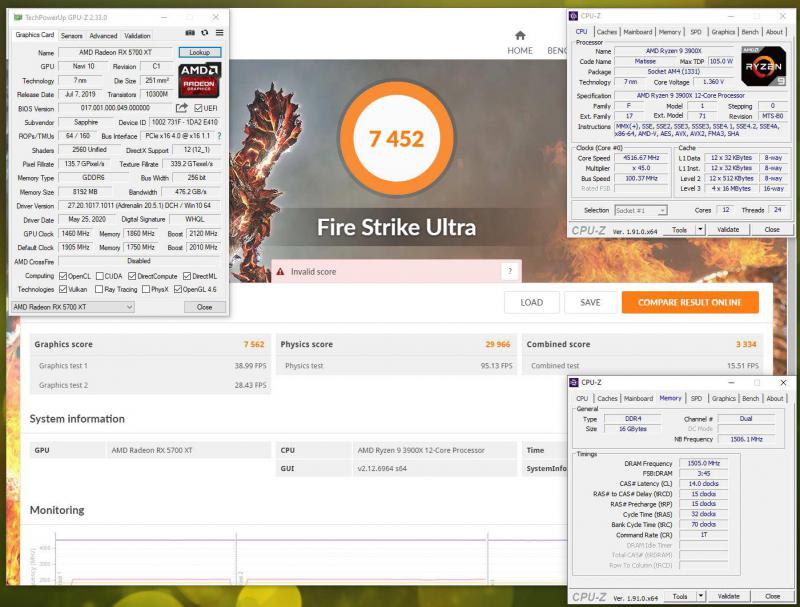Screen dimensions: 800x607
Task: Click the camera screenshot icon in GPU-Z
Action: pos(190,33)
